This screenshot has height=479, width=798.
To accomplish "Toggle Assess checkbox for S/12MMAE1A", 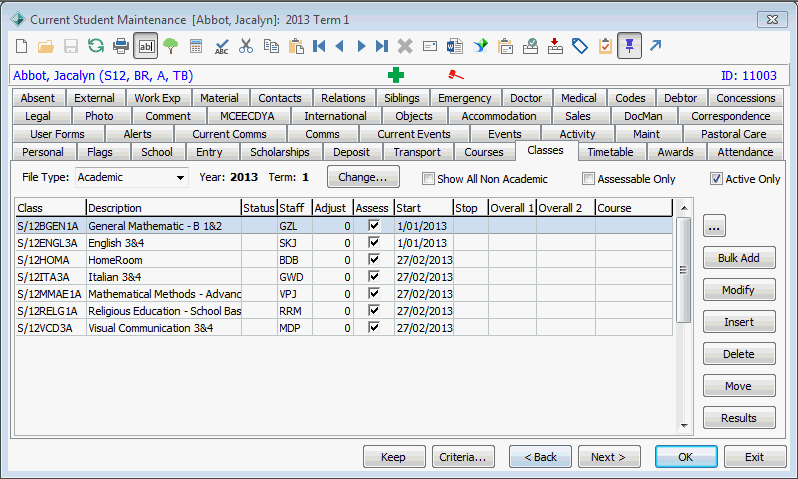I will 374,294.
